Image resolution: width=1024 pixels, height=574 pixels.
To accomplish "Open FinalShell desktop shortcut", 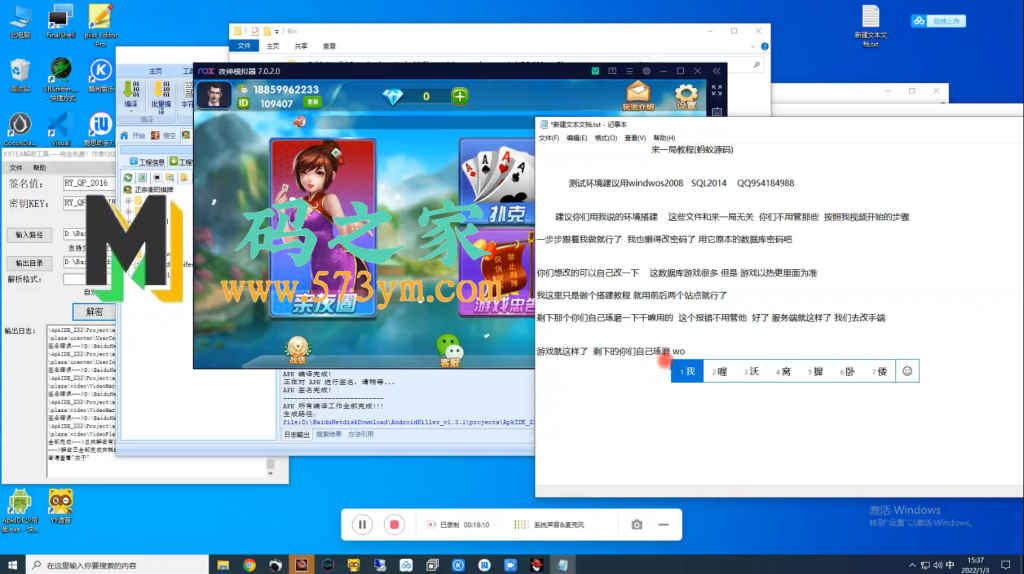I will point(60,22).
